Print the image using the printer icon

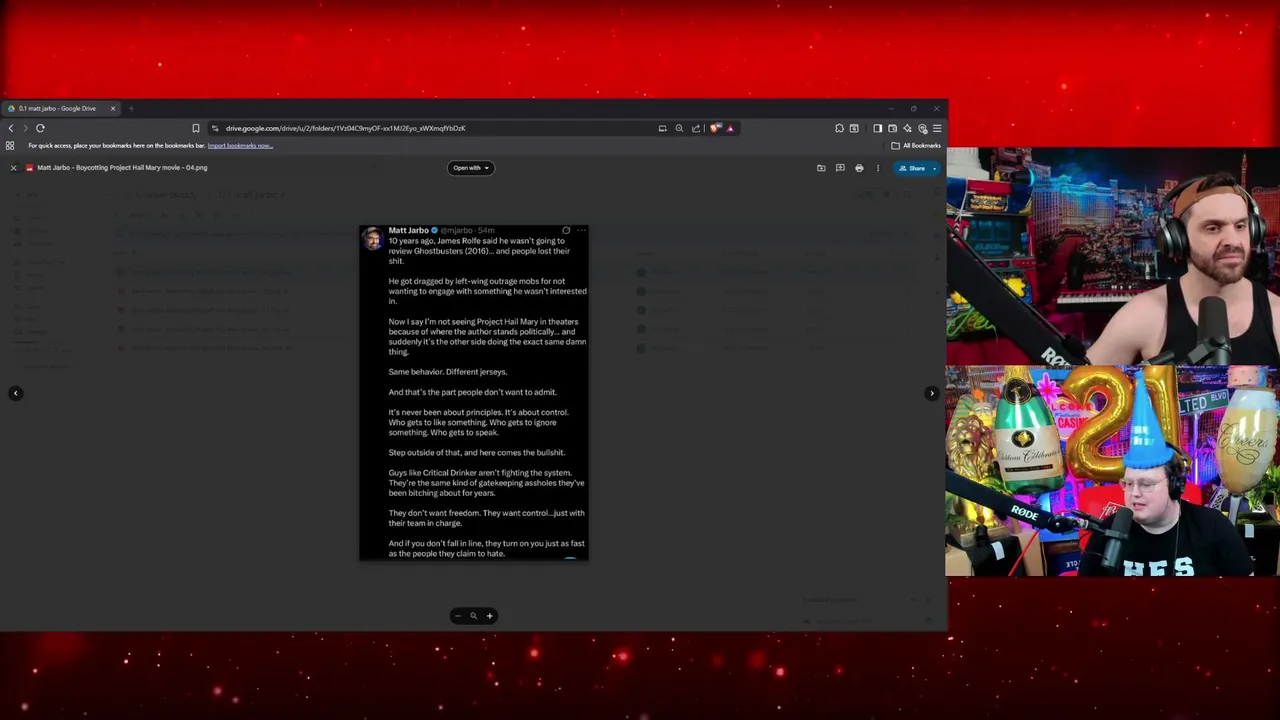[859, 168]
